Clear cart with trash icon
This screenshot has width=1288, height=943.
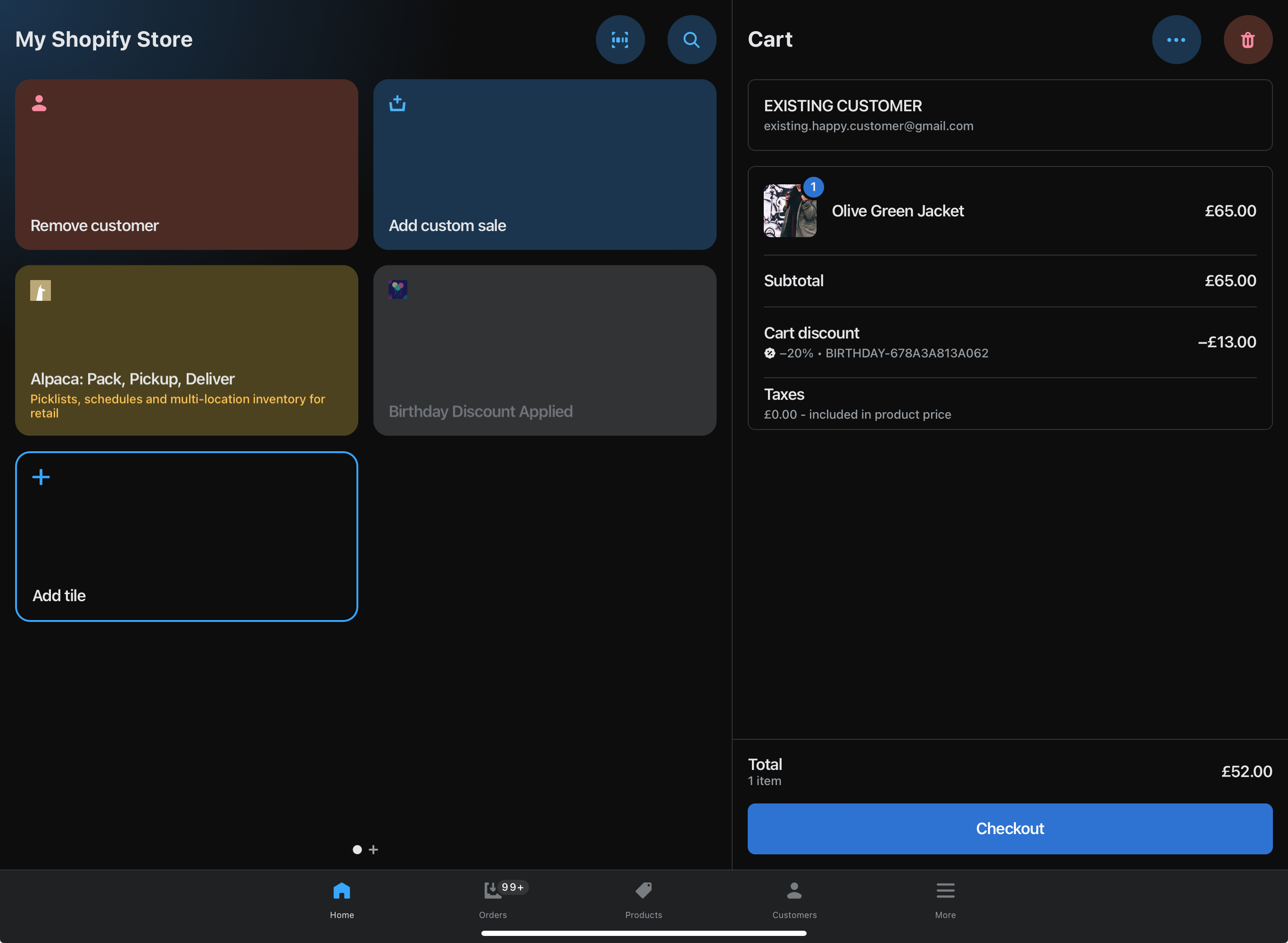coord(1247,40)
